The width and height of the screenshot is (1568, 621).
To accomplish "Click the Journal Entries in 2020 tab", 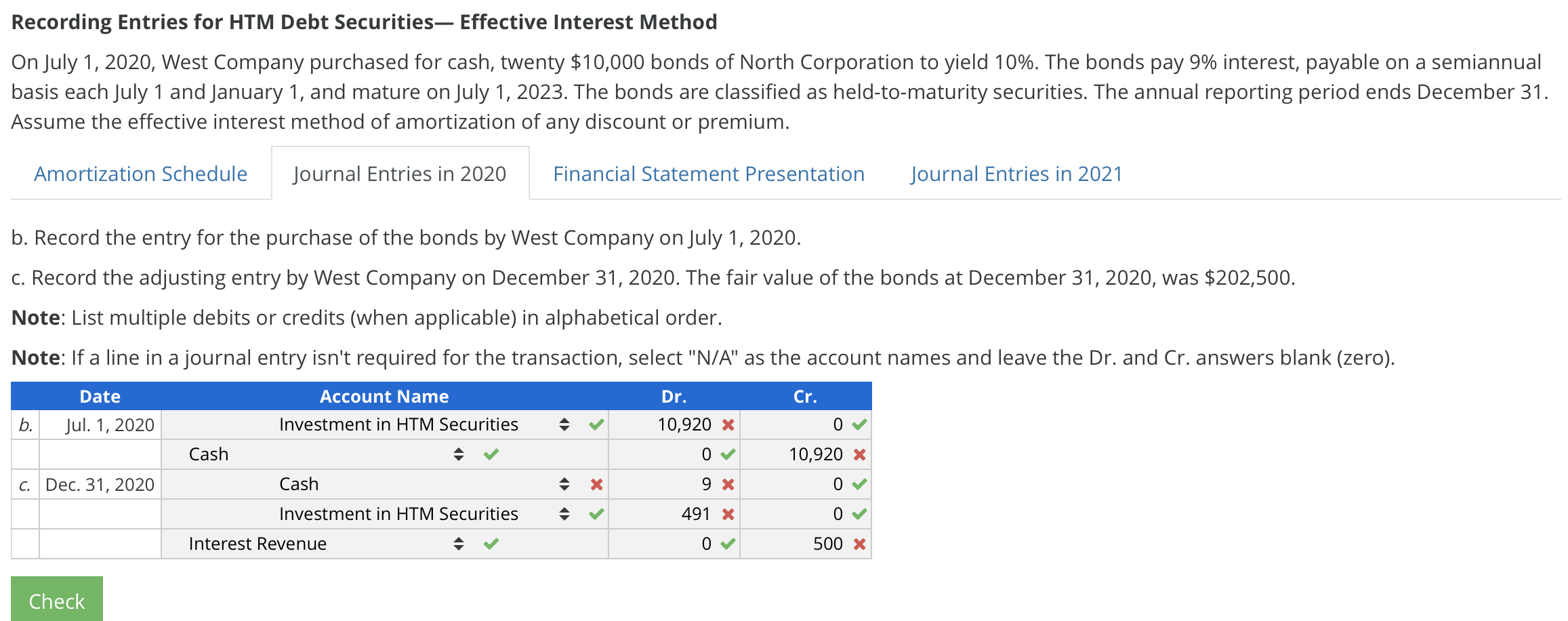I will tap(398, 174).
